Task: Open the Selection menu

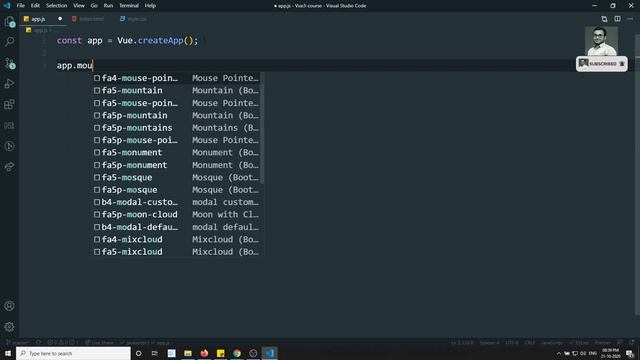Action: tap(56, 6)
